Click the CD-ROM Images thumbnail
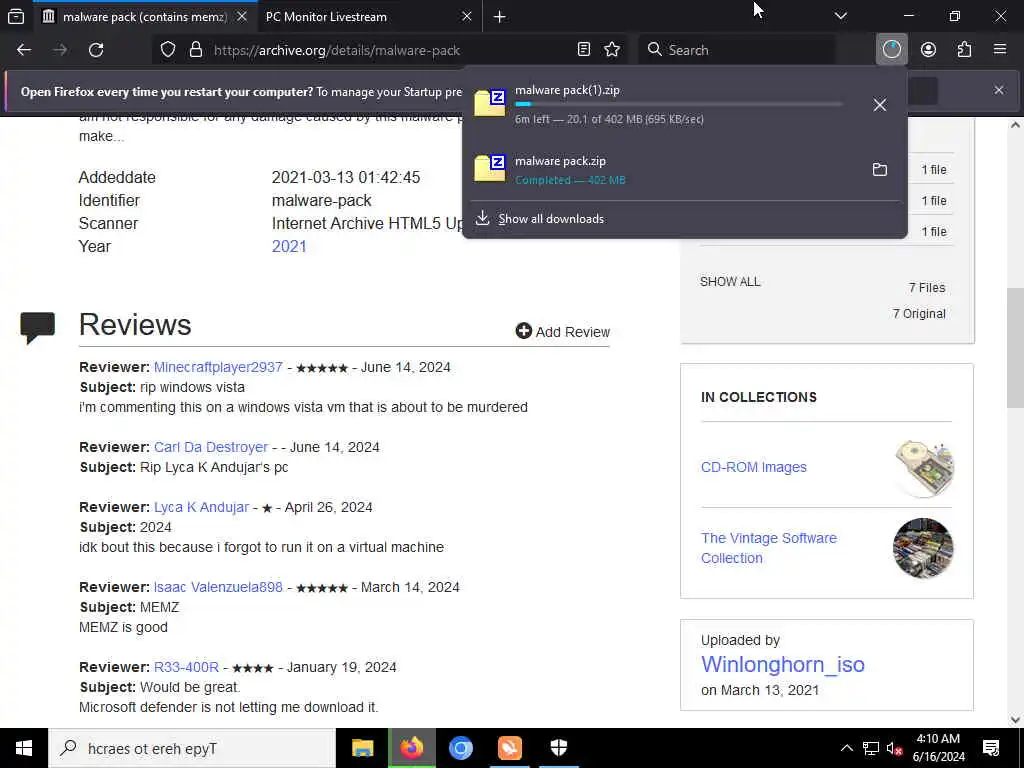Image resolution: width=1024 pixels, height=768 pixels. click(x=923, y=468)
